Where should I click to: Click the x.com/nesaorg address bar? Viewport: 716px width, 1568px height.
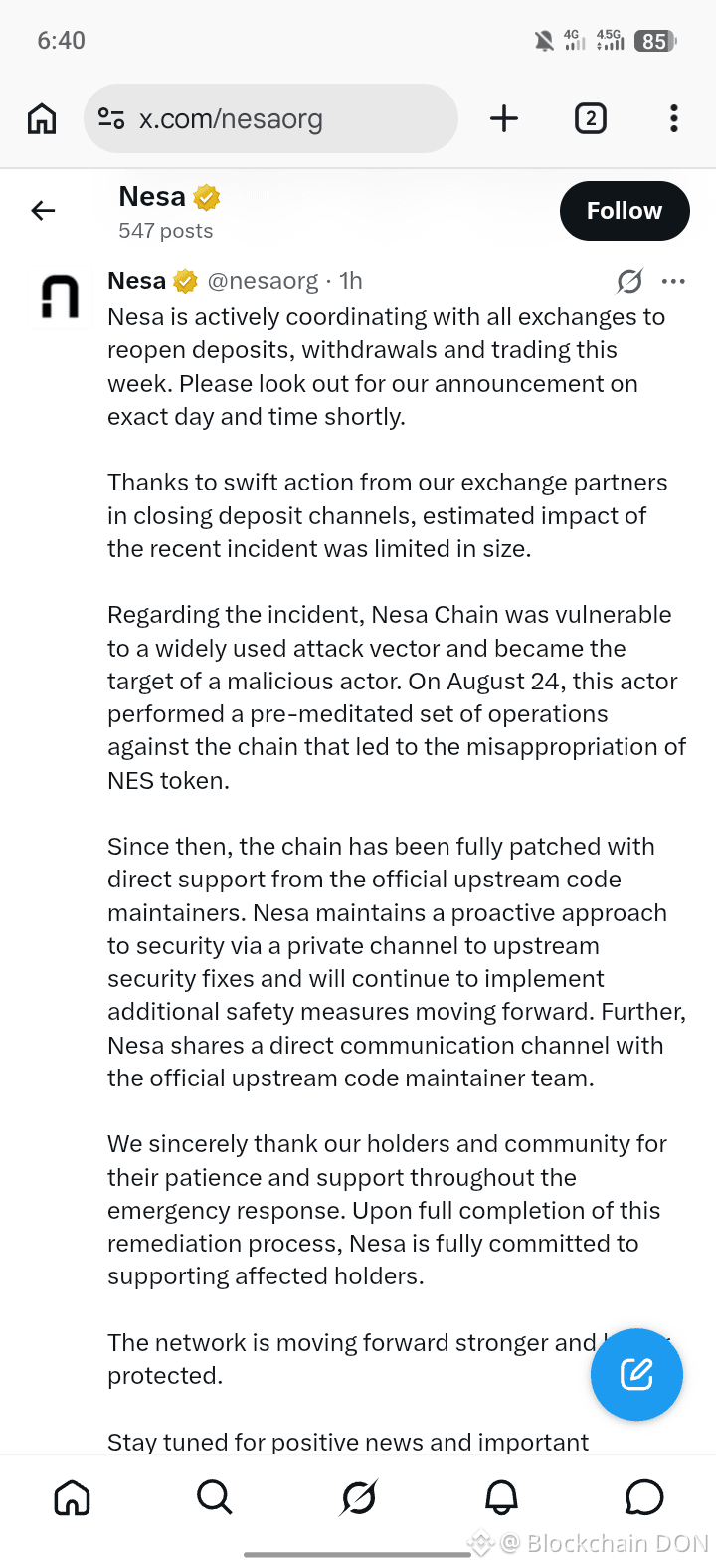[270, 118]
